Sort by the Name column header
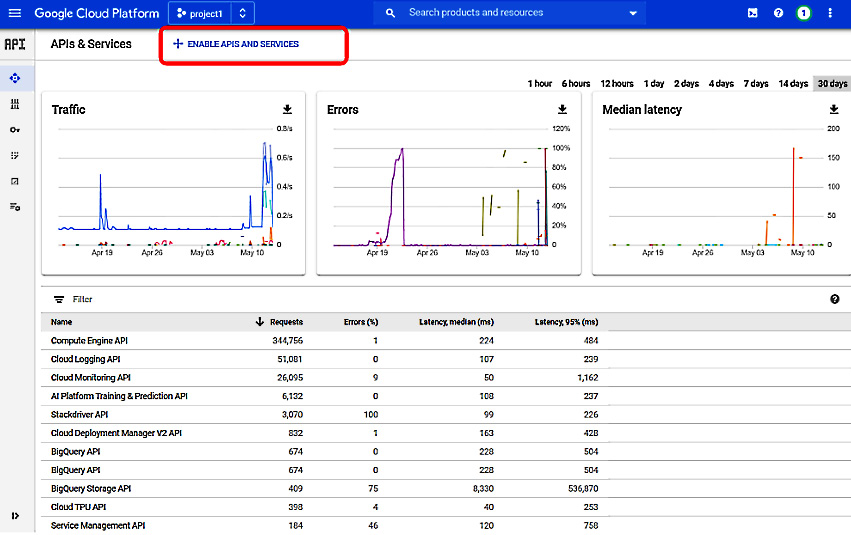Screen dimensions: 851x535 (61, 322)
